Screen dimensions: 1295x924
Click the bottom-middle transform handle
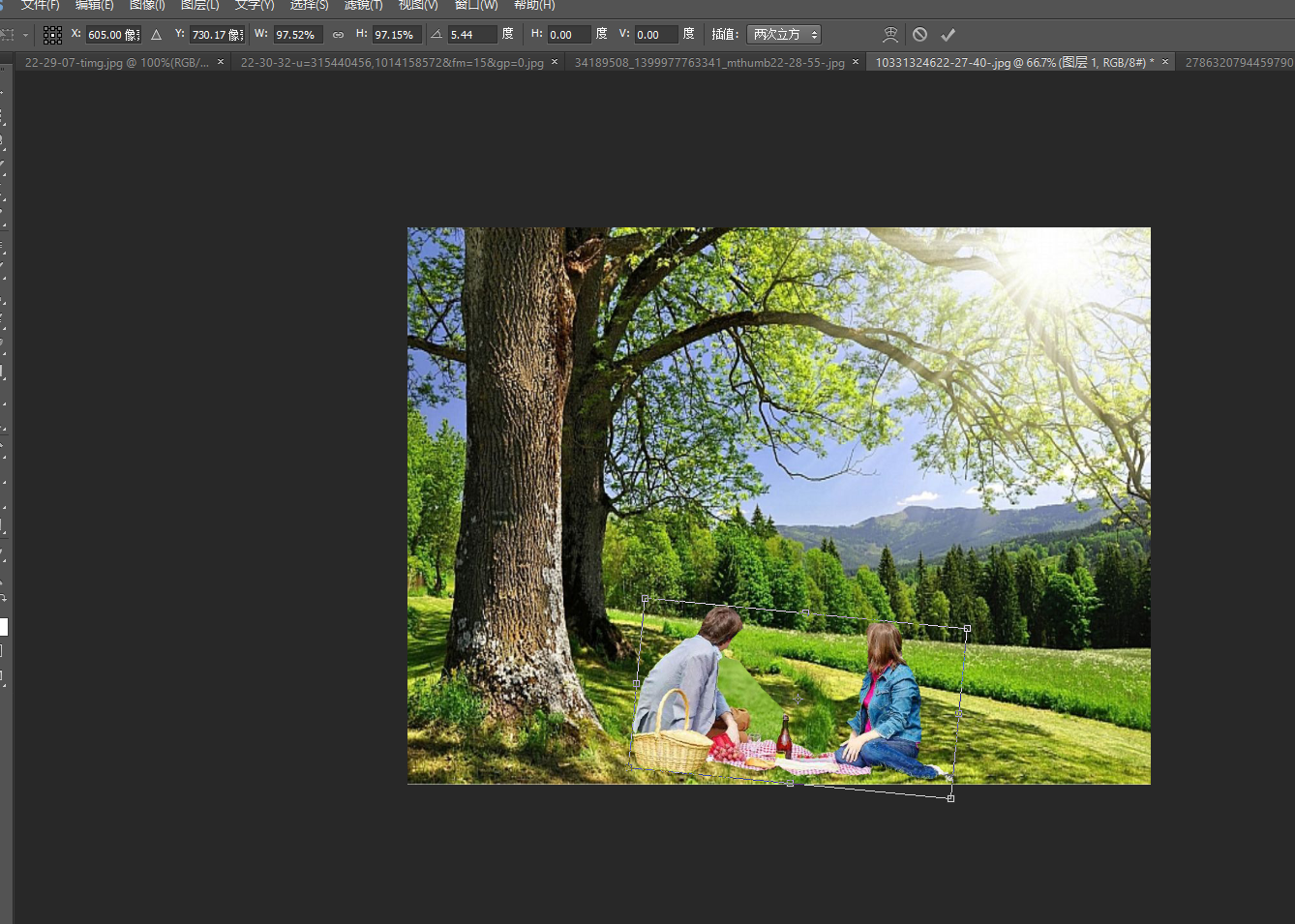790,783
